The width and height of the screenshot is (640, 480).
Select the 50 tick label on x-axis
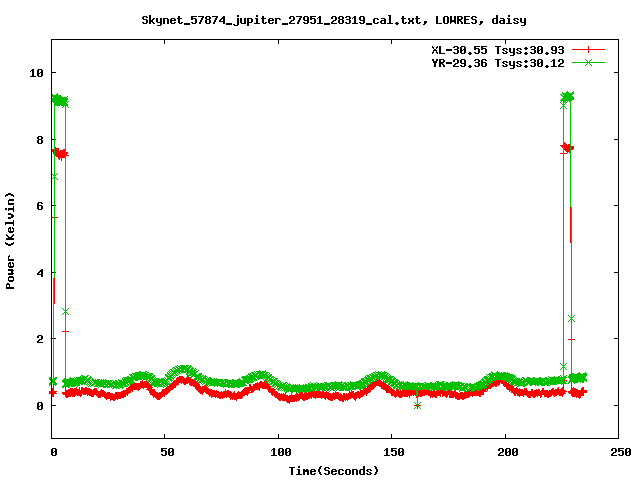pos(166,452)
